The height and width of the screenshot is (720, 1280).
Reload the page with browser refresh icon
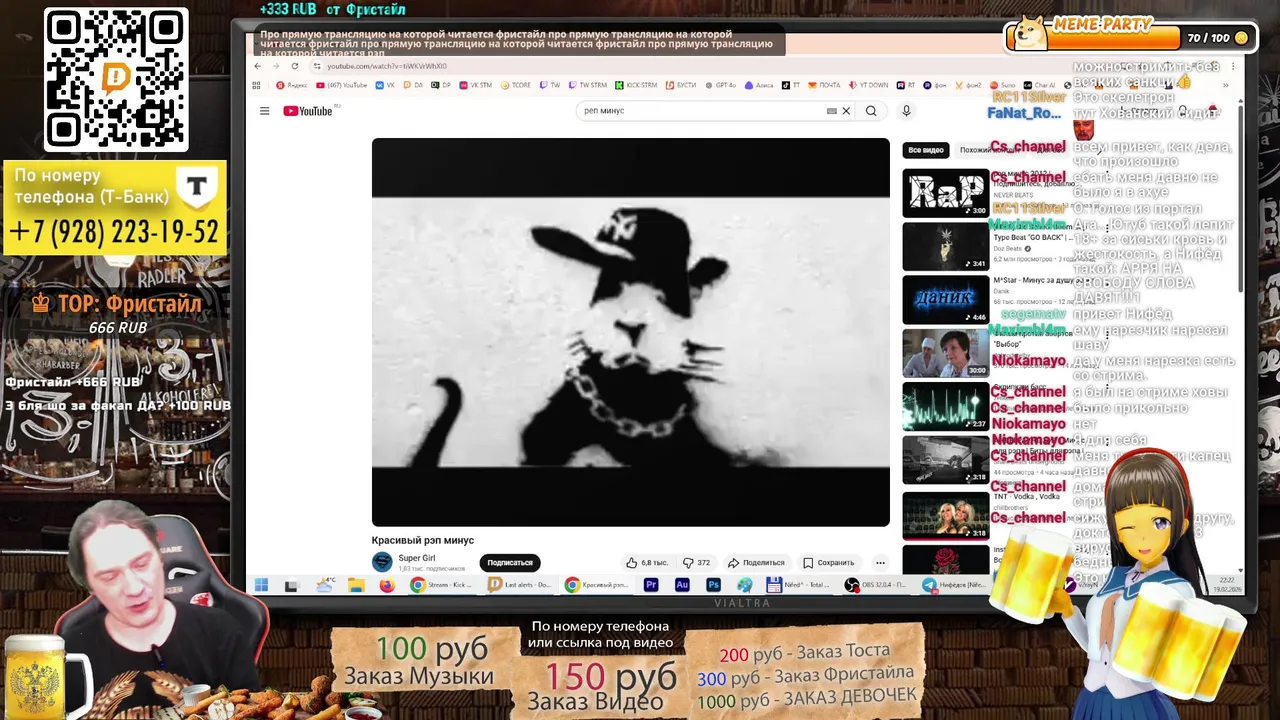[x=295, y=66]
